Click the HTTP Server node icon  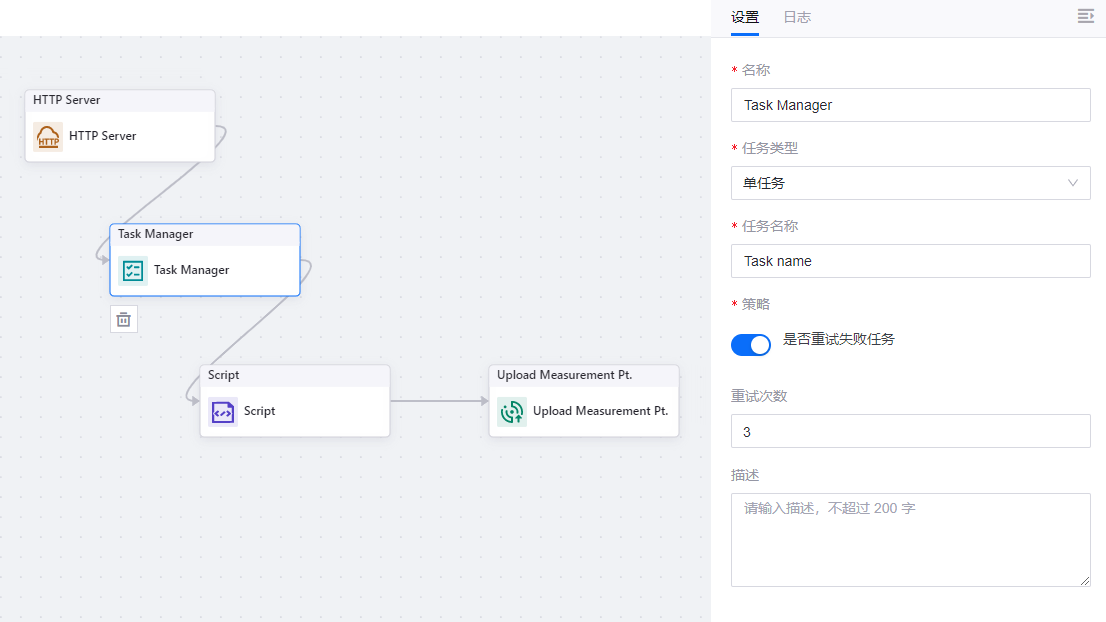click(47, 136)
